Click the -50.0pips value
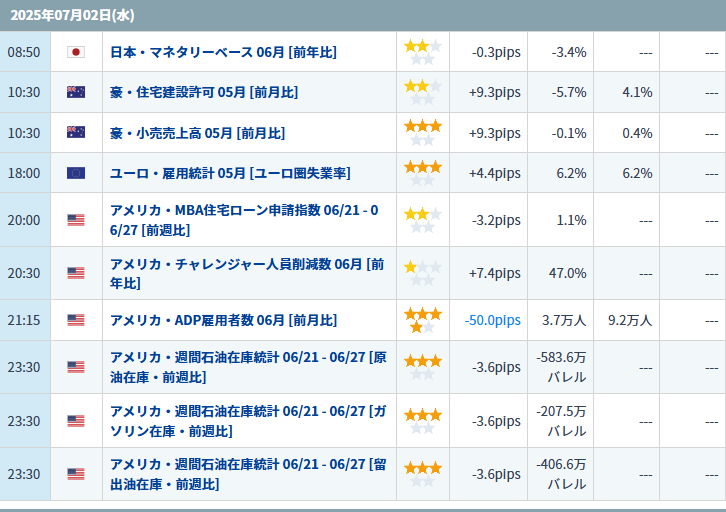This screenshot has width=726, height=512. pos(493,320)
